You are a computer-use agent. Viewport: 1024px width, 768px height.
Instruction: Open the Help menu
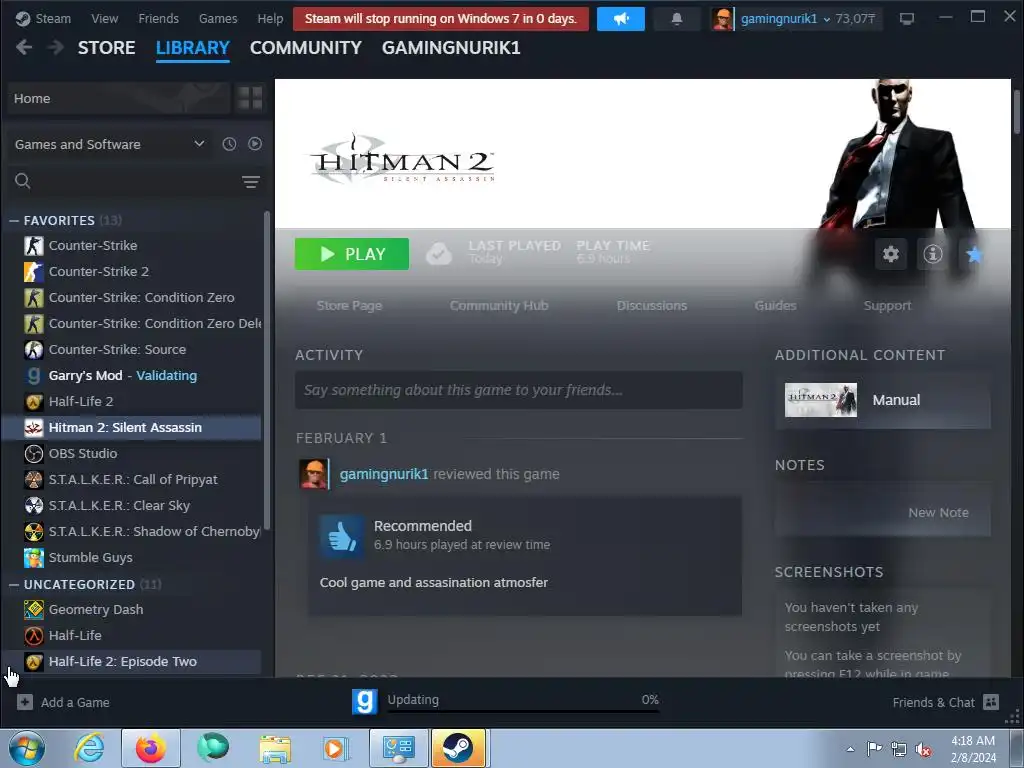[270, 19]
